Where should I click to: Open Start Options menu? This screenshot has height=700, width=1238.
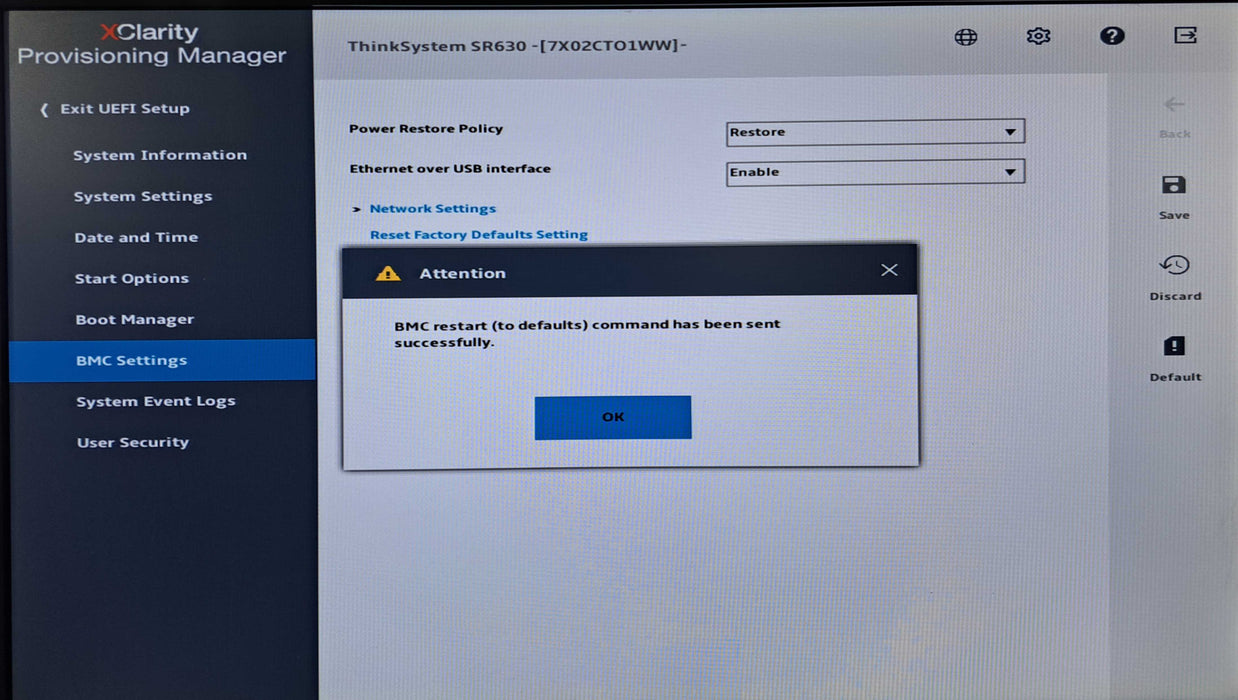pyautogui.click(x=132, y=279)
